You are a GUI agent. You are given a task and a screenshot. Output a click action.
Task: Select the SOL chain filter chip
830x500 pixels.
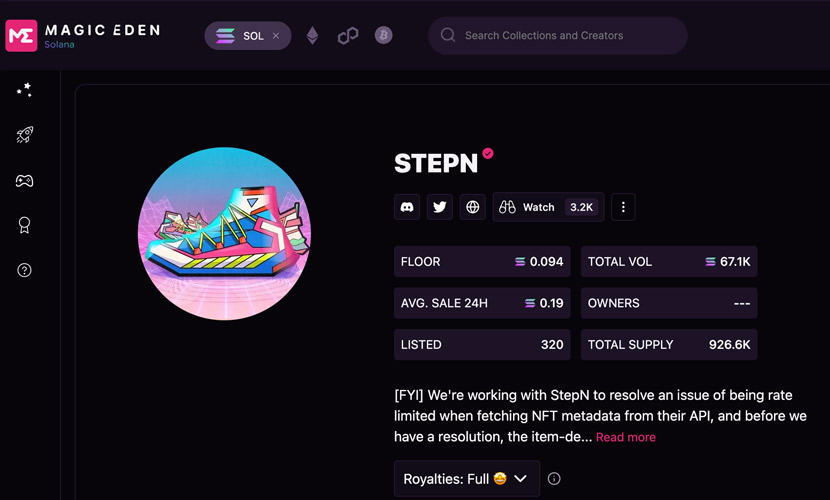(248, 35)
